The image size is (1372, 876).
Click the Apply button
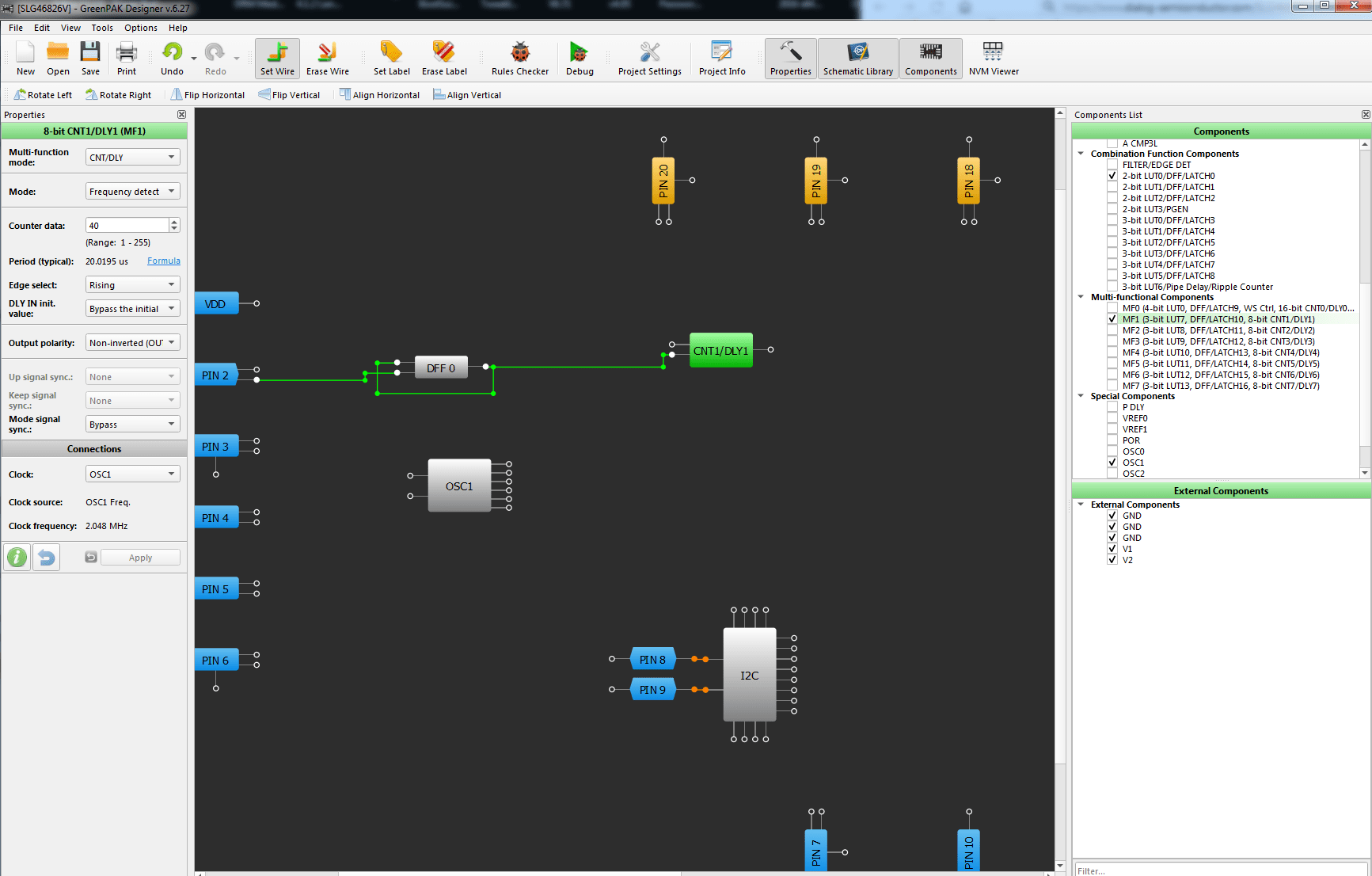click(x=140, y=558)
